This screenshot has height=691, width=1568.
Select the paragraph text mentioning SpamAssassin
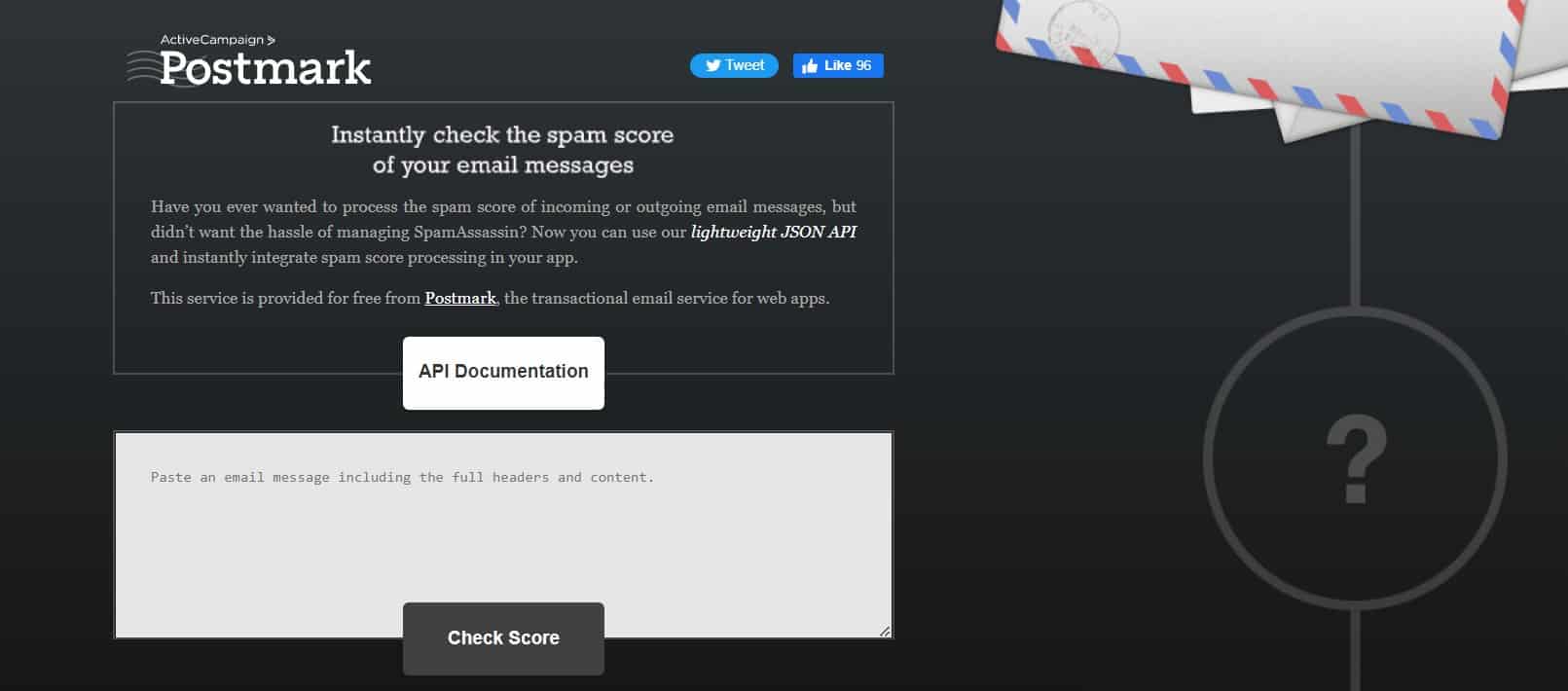[503, 232]
